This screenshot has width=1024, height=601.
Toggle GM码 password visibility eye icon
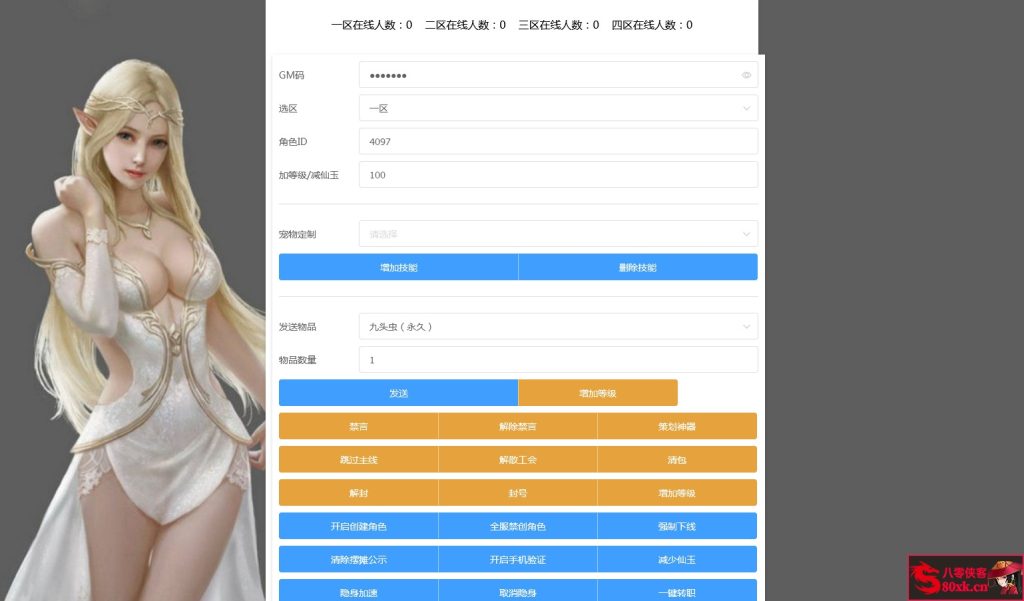(746, 75)
